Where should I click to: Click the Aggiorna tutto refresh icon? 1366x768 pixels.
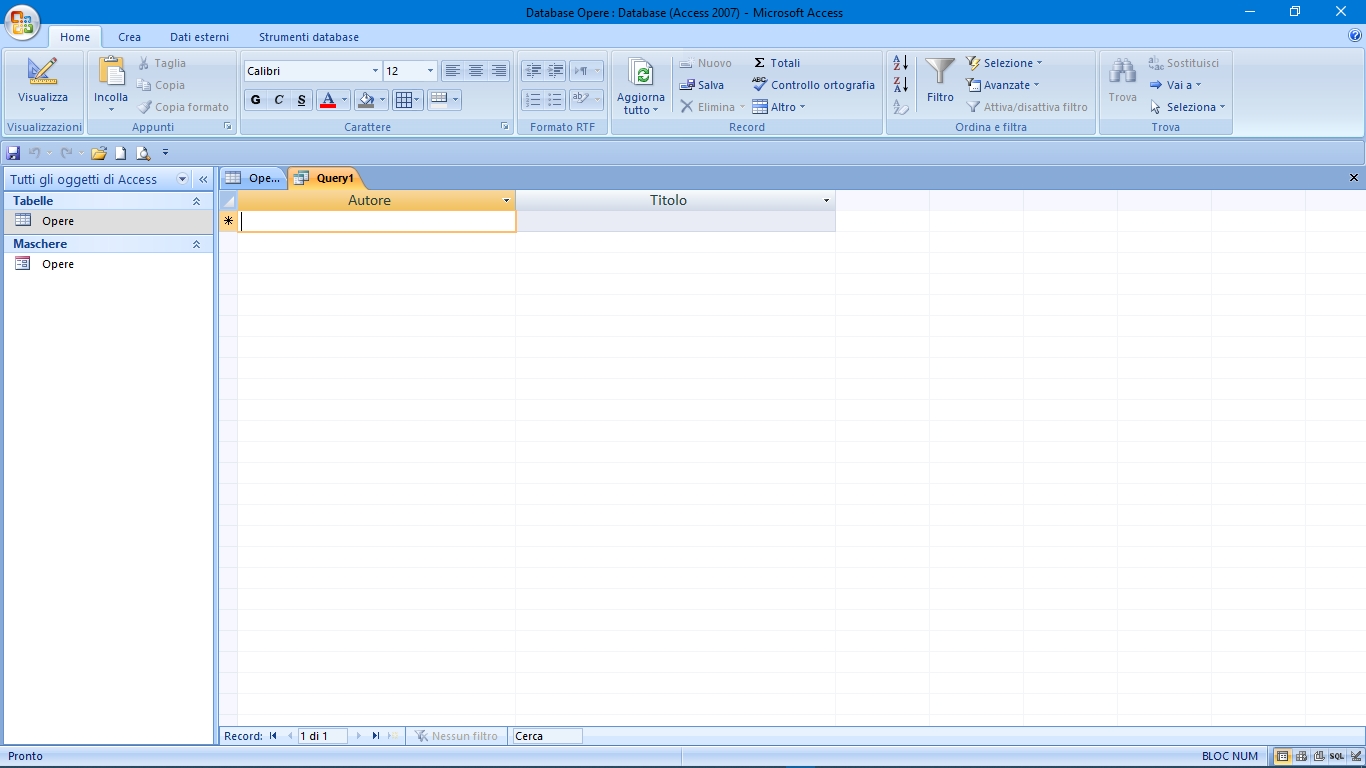tap(640, 74)
